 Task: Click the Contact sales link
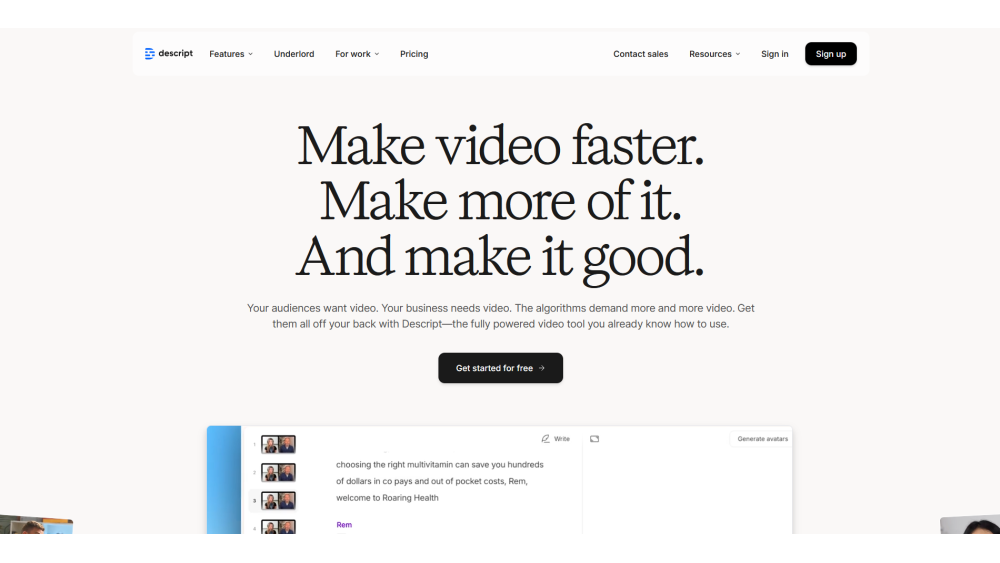[x=641, y=54]
